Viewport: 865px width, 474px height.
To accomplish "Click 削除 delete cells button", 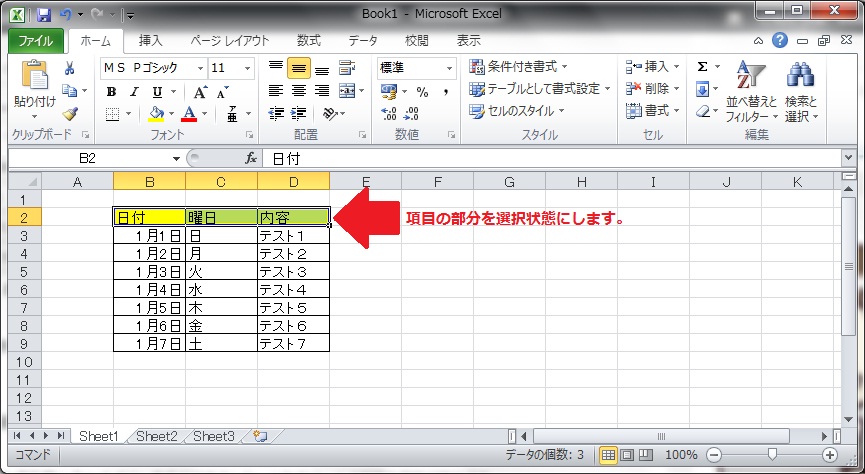I will 653,89.
